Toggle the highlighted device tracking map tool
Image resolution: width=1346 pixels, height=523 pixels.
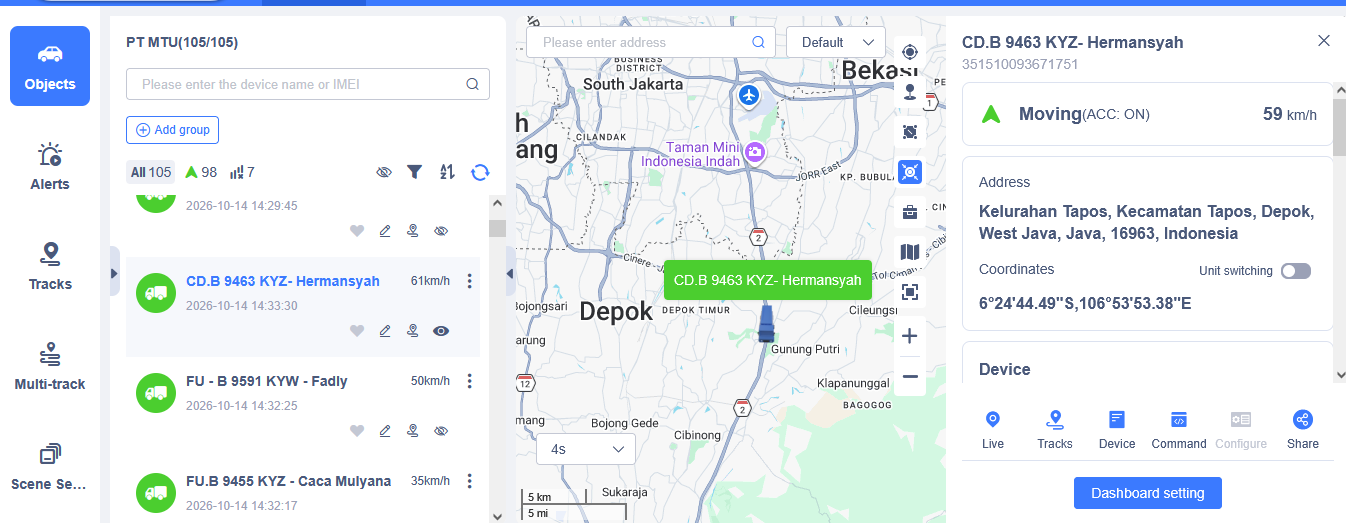tap(909, 172)
